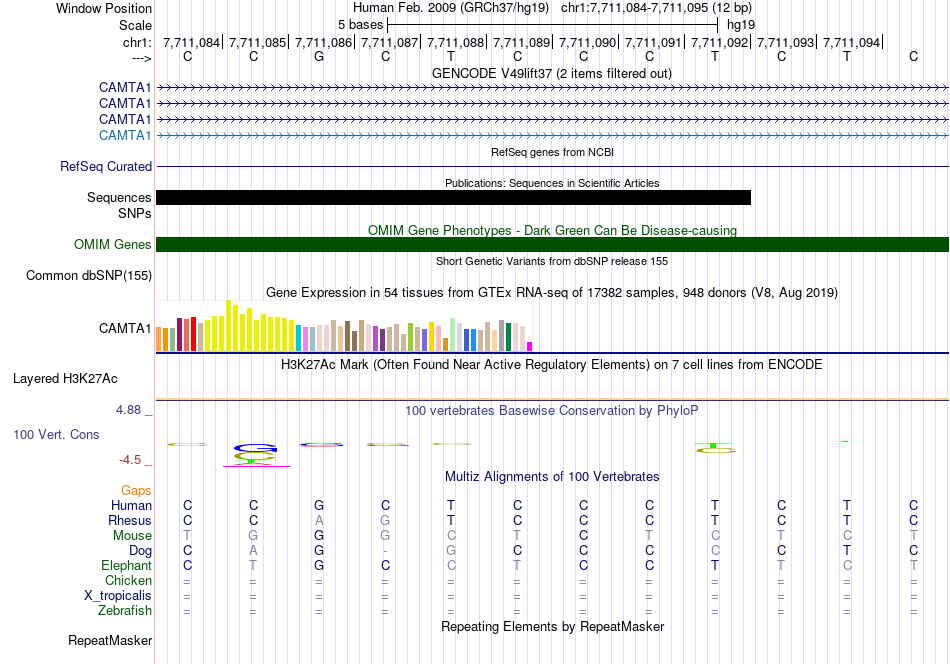The width and height of the screenshot is (950, 664).
Task: Open the Publications: Sequences in Scientific Articles title
Action: tap(552, 183)
